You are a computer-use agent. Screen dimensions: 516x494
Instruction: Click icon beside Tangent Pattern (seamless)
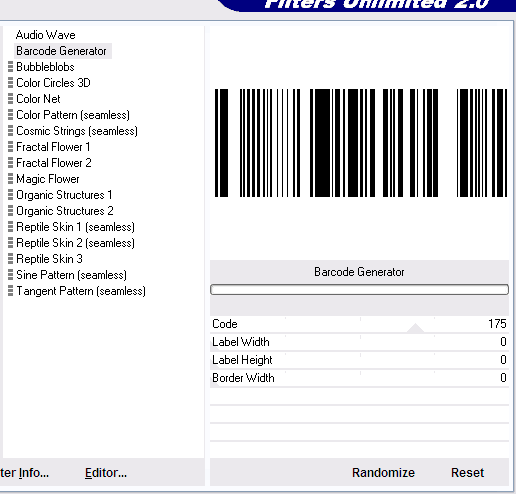pos(10,291)
